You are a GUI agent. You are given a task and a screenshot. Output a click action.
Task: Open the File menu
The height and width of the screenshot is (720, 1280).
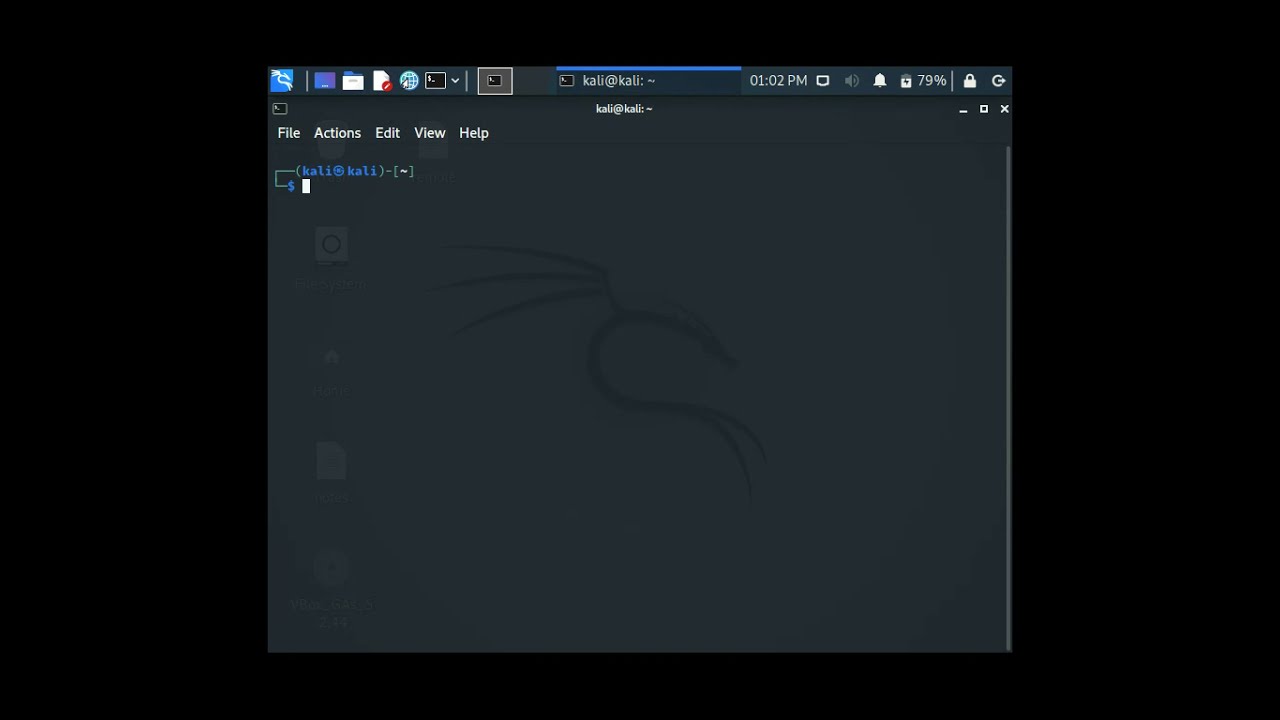pyautogui.click(x=289, y=133)
